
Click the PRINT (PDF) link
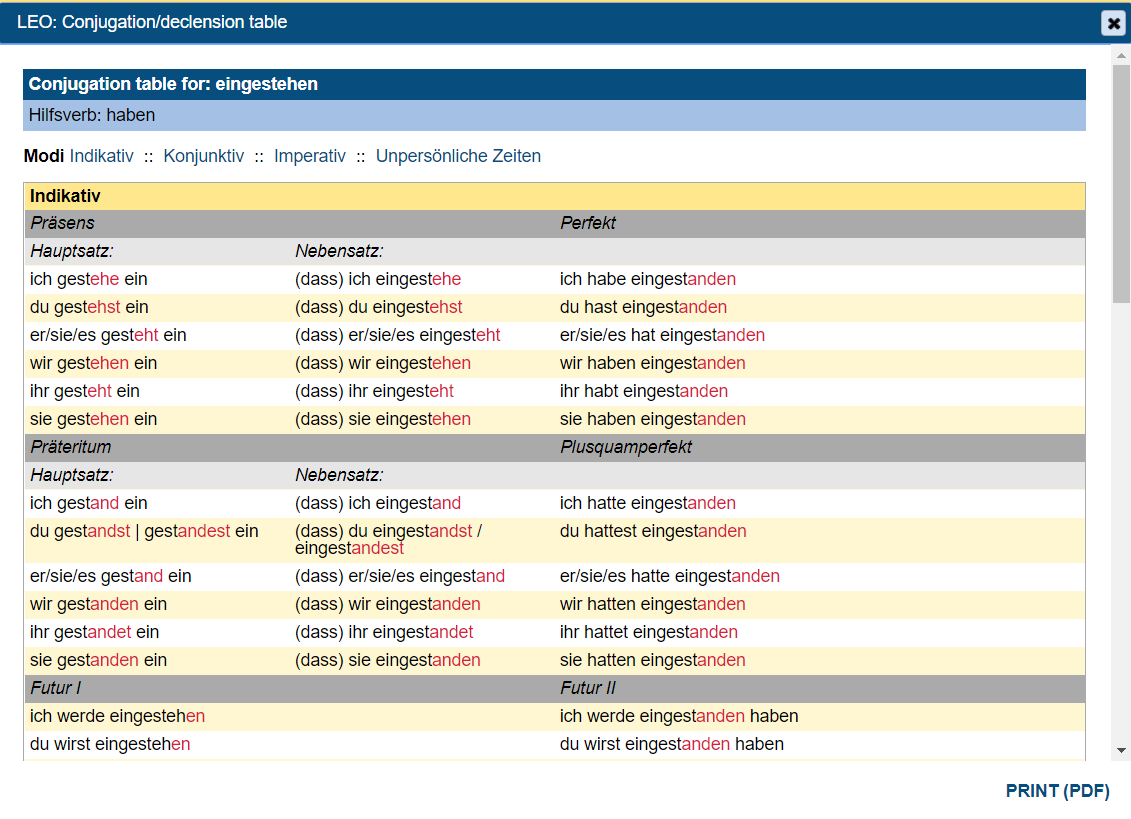point(1057,791)
